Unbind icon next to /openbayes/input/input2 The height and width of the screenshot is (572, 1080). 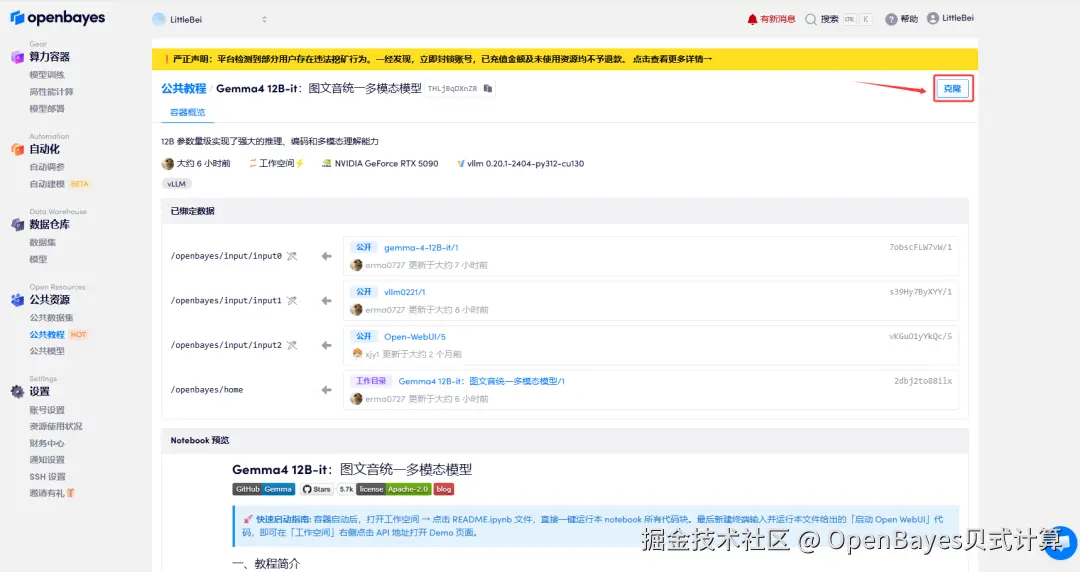coord(292,345)
